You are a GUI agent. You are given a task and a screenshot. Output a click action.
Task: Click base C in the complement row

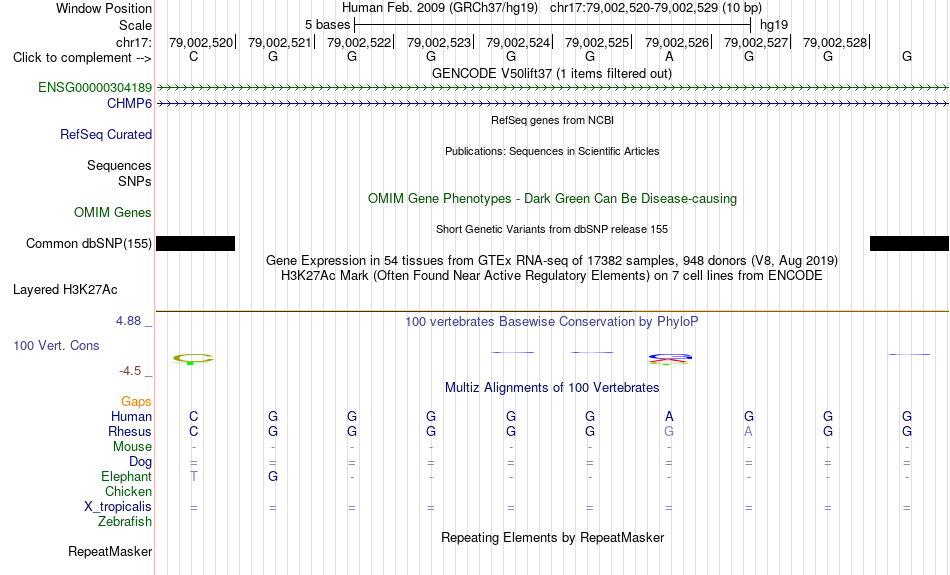[193, 57]
